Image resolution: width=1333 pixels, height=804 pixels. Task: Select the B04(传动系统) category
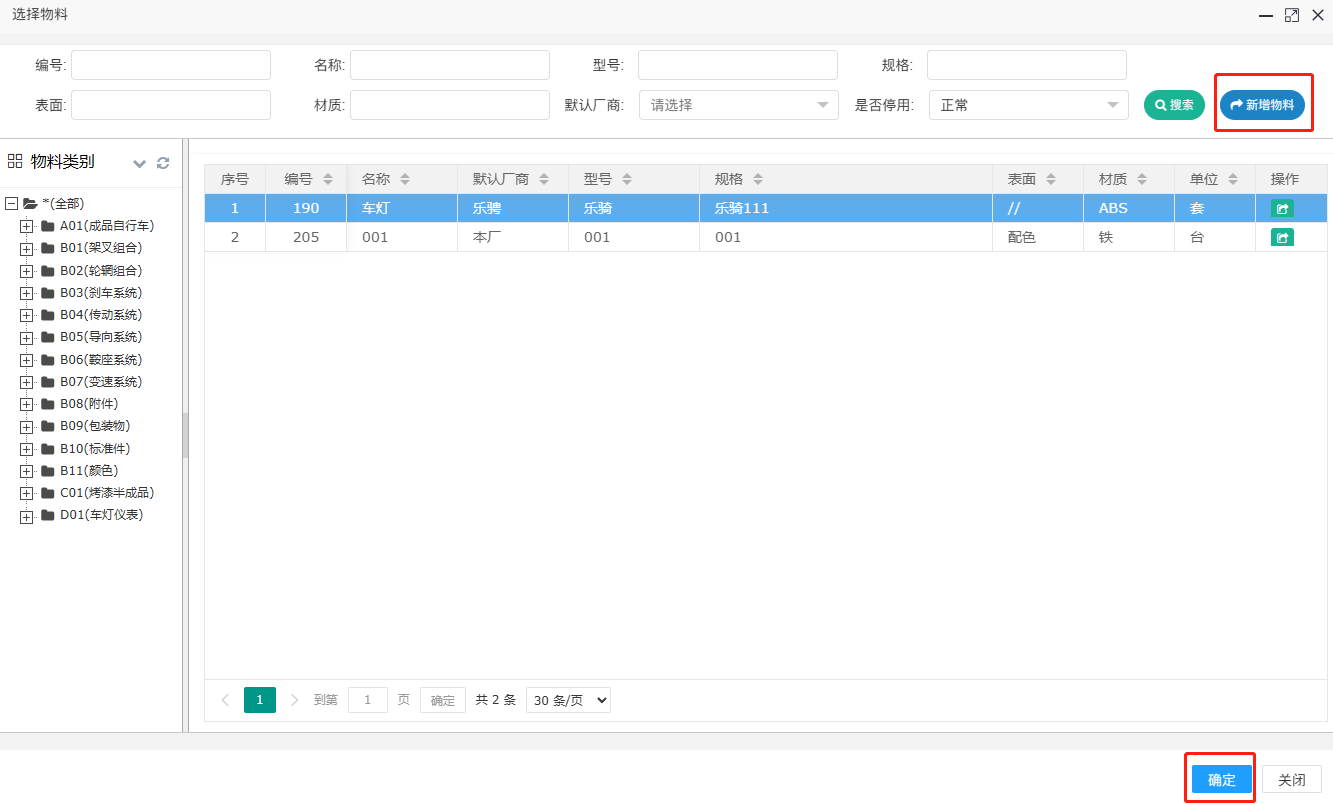(x=101, y=315)
